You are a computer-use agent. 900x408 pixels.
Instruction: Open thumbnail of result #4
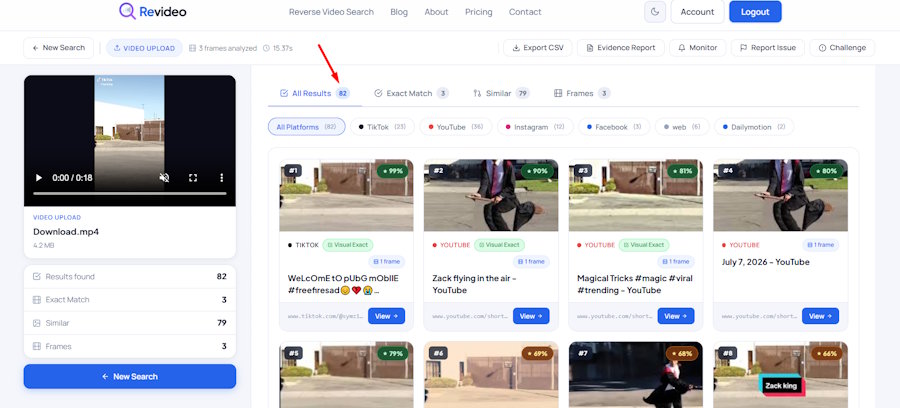pos(780,195)
